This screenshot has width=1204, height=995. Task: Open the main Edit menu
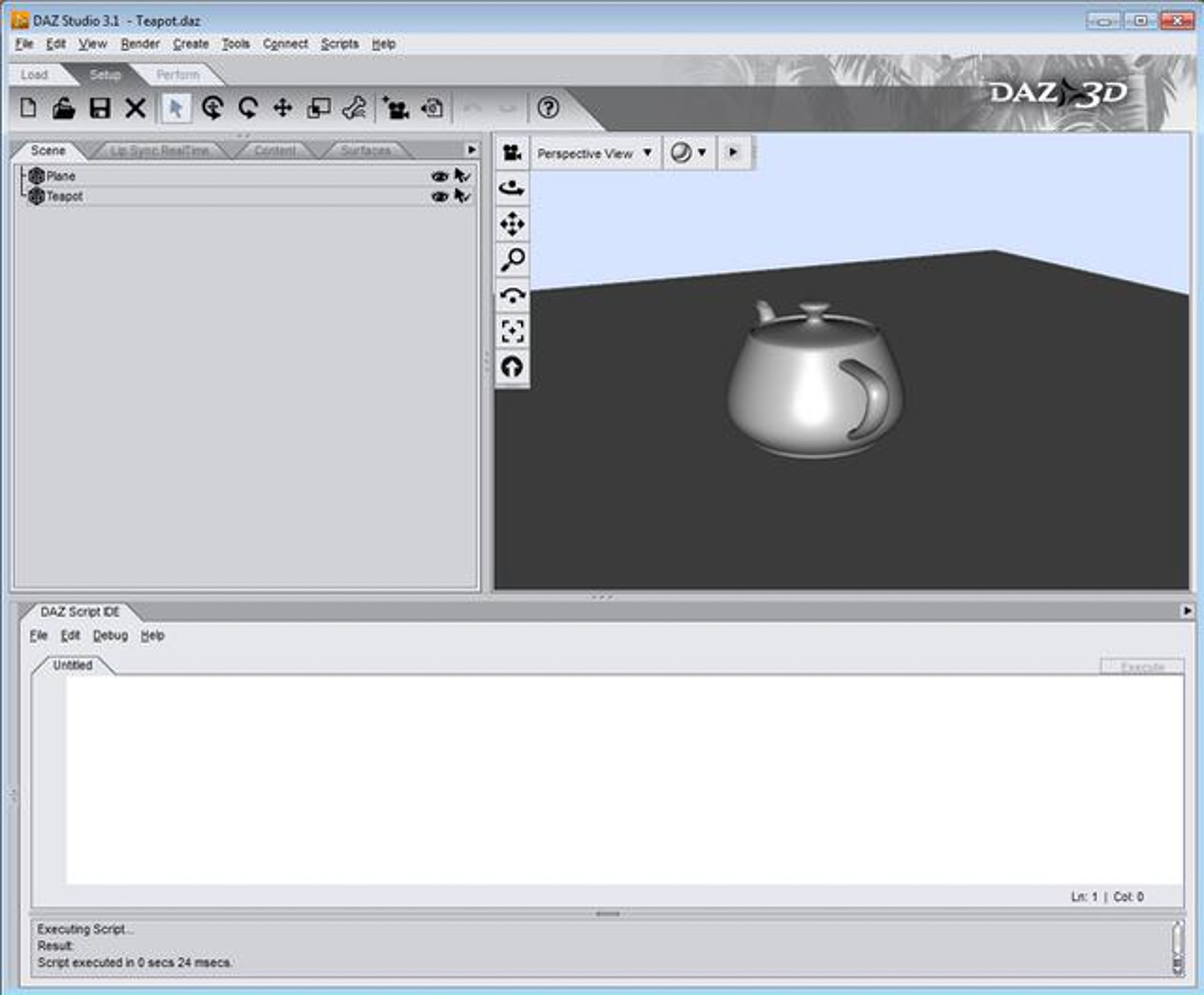tap(56, 44)
